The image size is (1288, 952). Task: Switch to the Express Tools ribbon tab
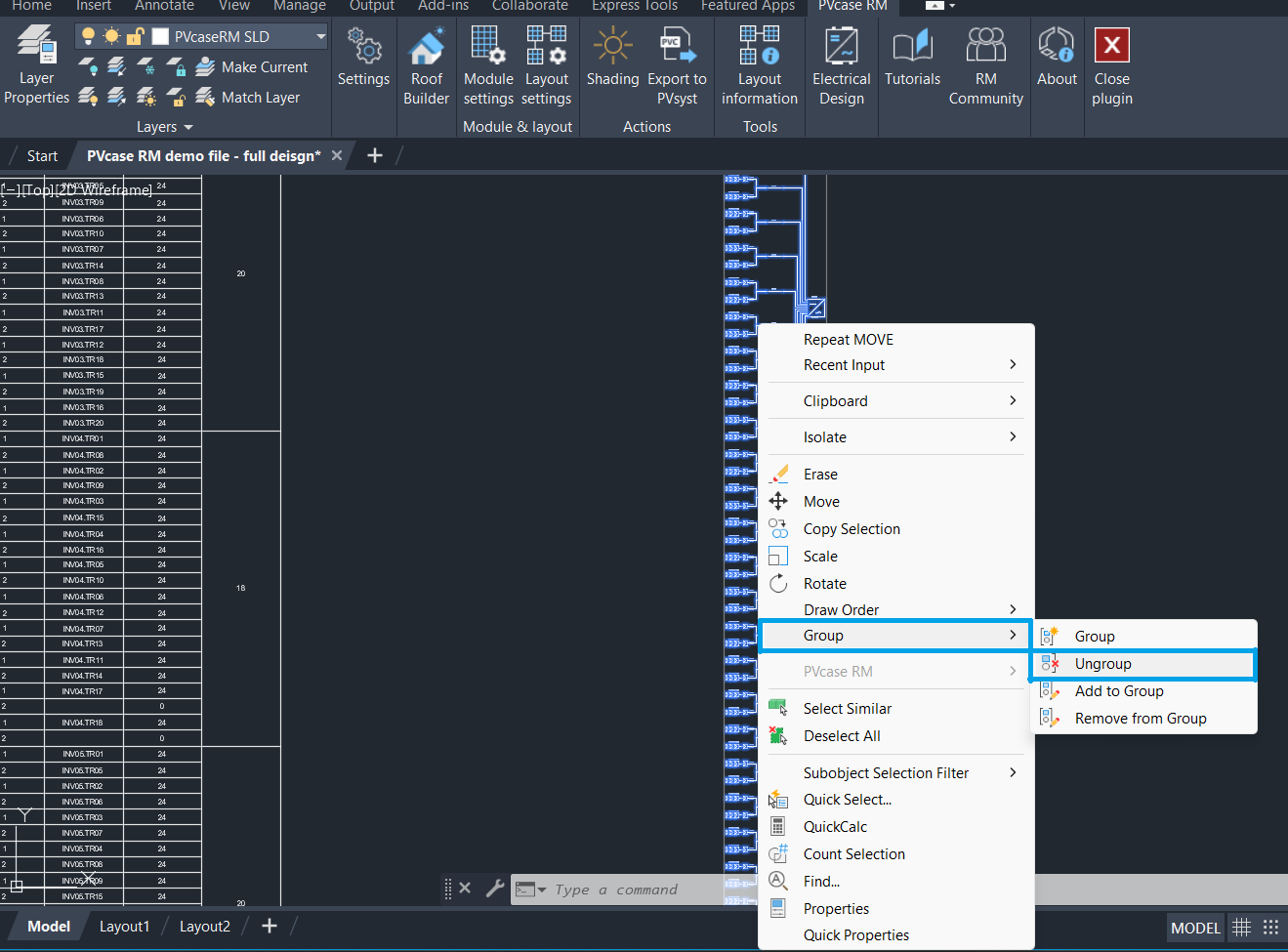pos(635,6)
